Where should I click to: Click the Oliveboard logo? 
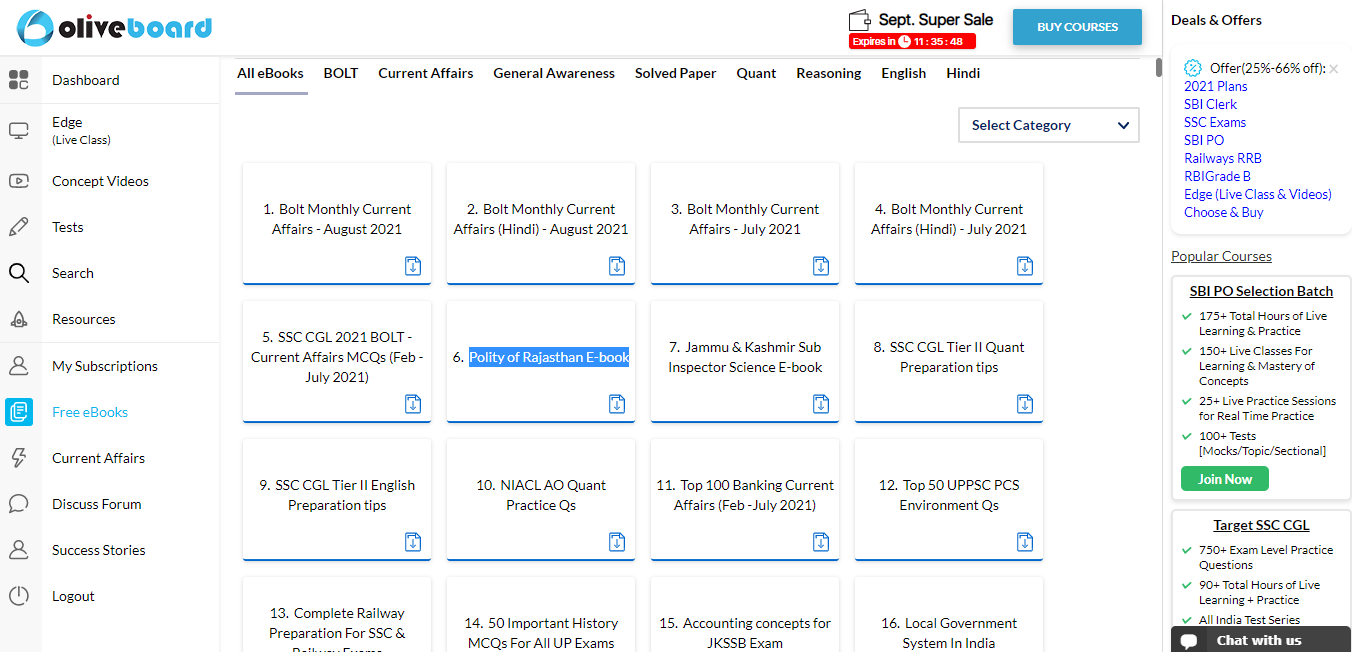point(114,27)
